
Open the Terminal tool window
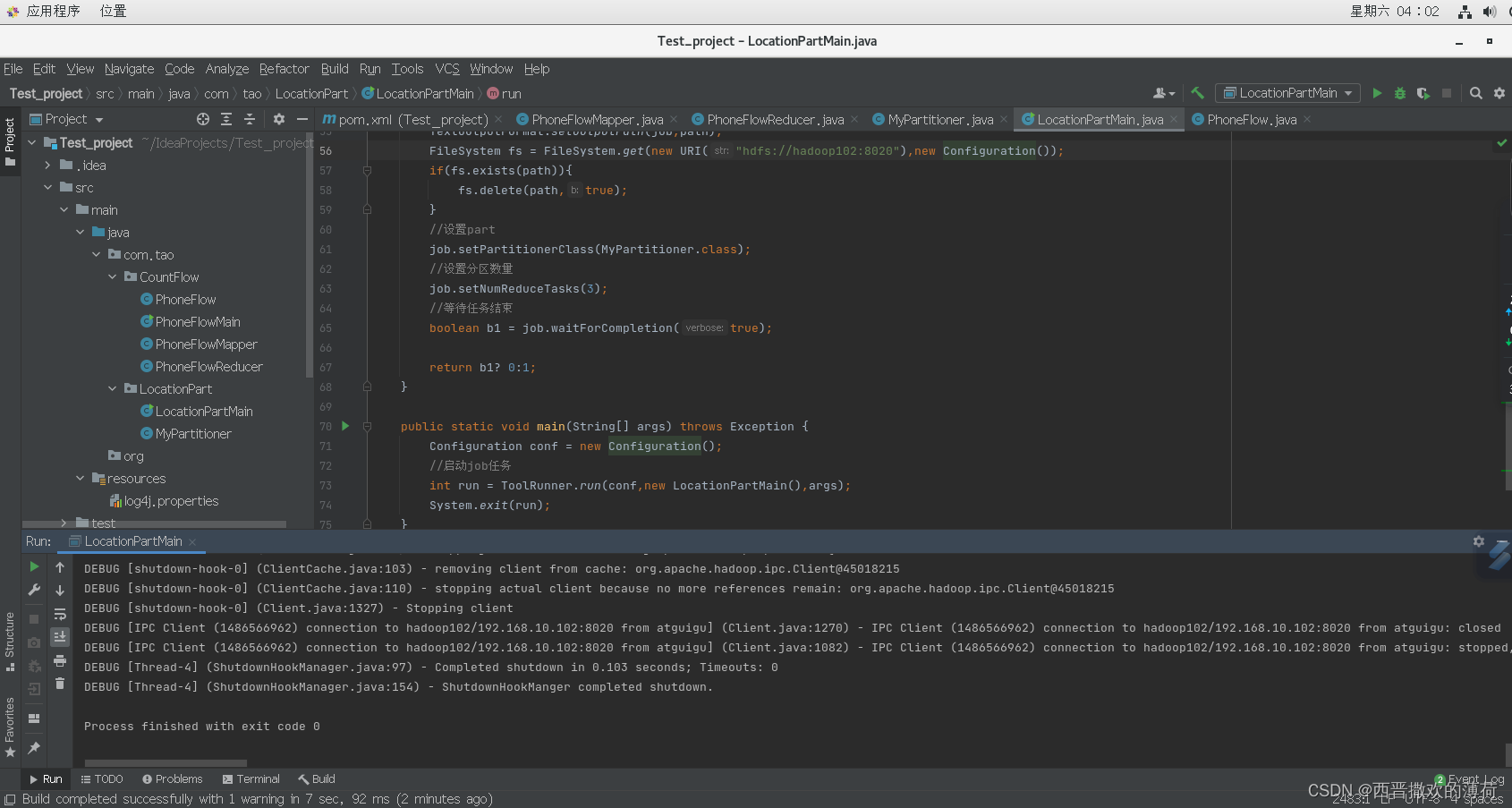point(251,779)
